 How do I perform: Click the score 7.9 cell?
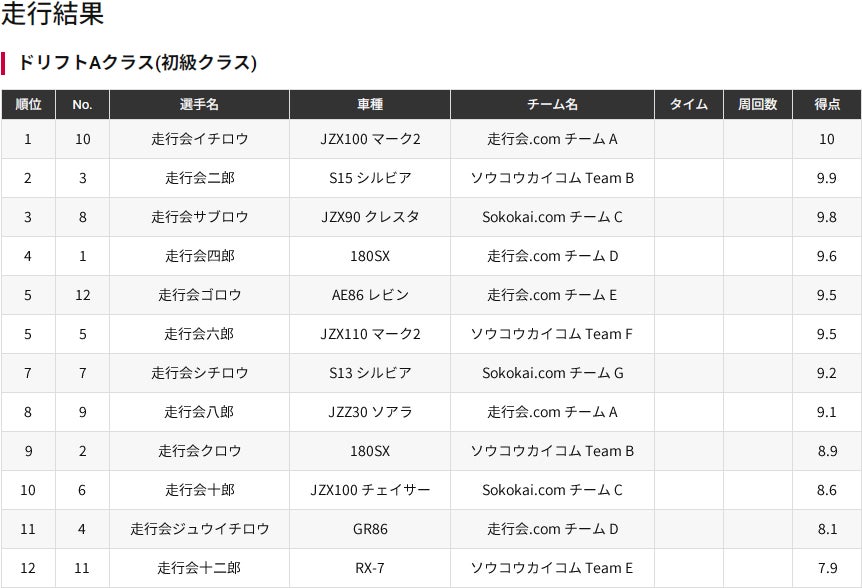[x=826, y=568]
